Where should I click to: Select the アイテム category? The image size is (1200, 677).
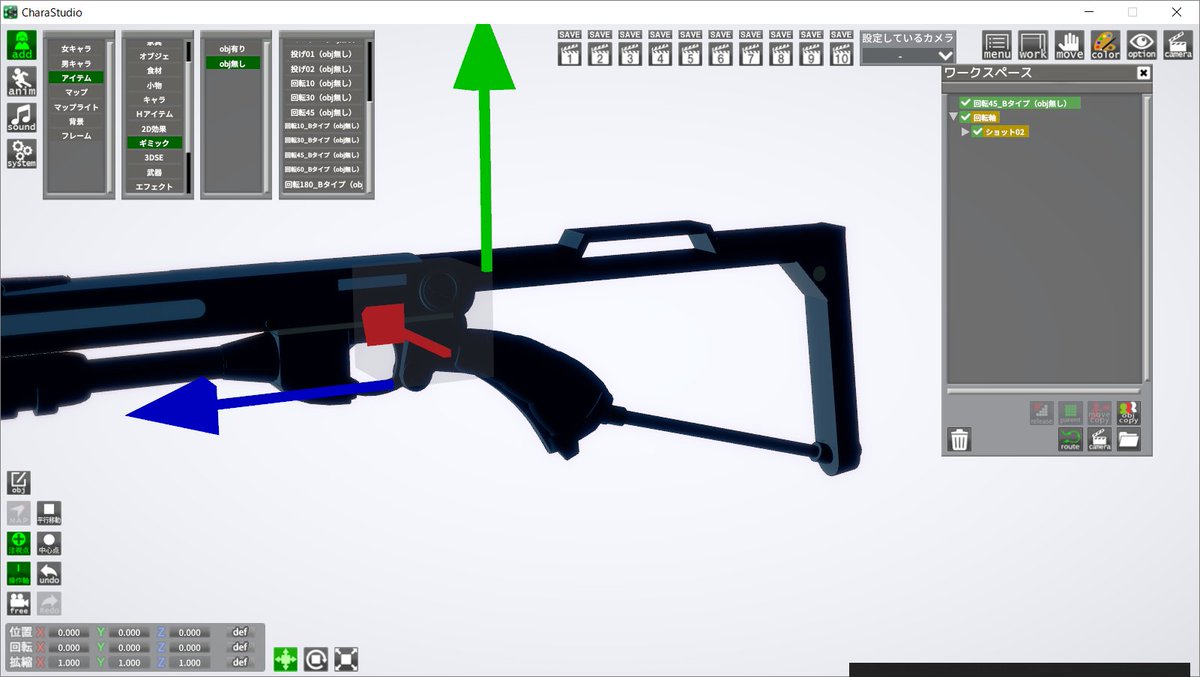pyautogui.click(x=76, y=77)
